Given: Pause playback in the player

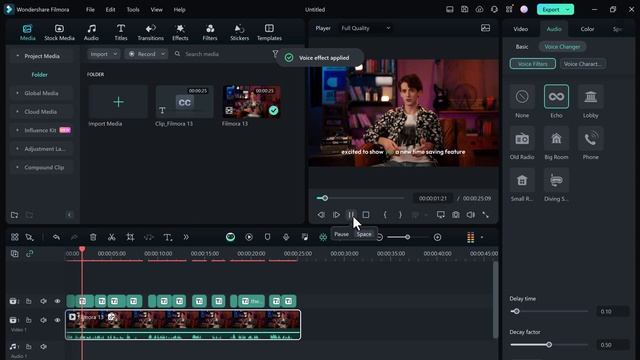Looking at the screenshot, I should tap(351, 215).
